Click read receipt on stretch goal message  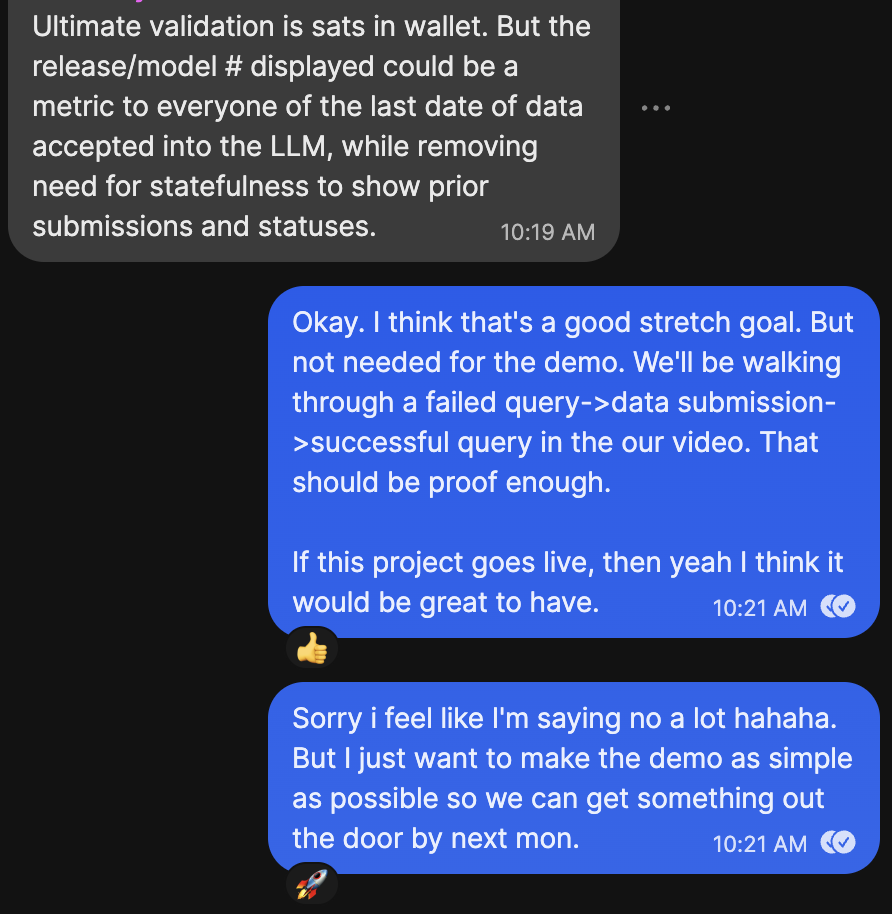pyautogui.click(x=838, y=607)
